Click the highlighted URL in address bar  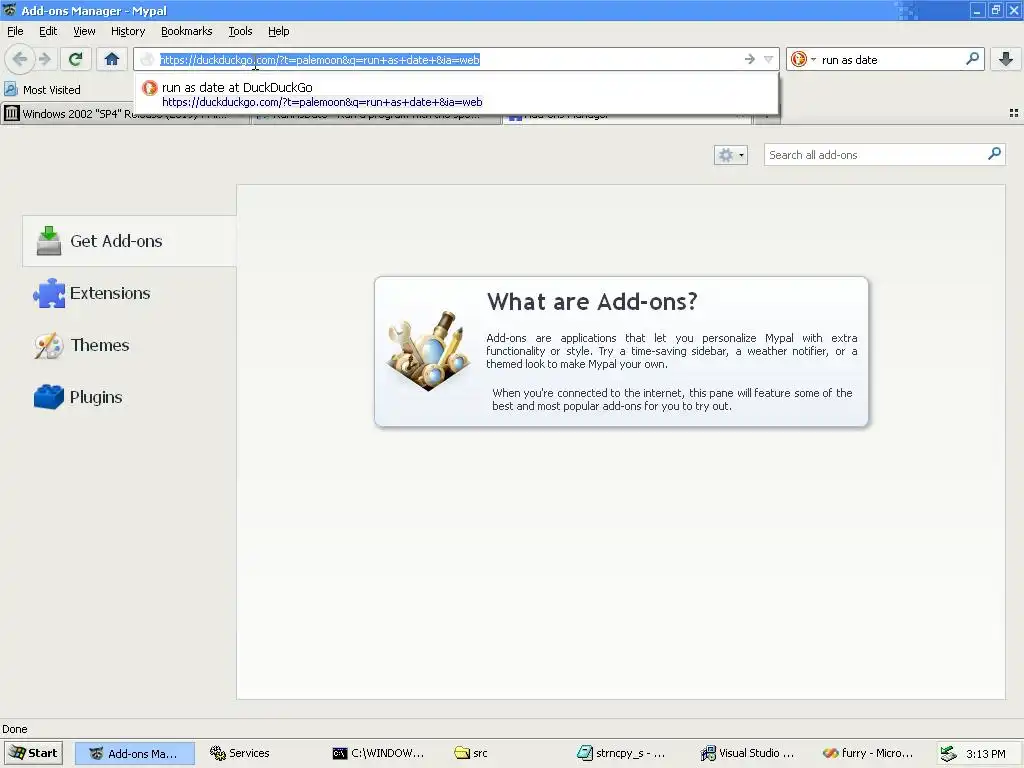pyautogui.click(x=320, y=59)
